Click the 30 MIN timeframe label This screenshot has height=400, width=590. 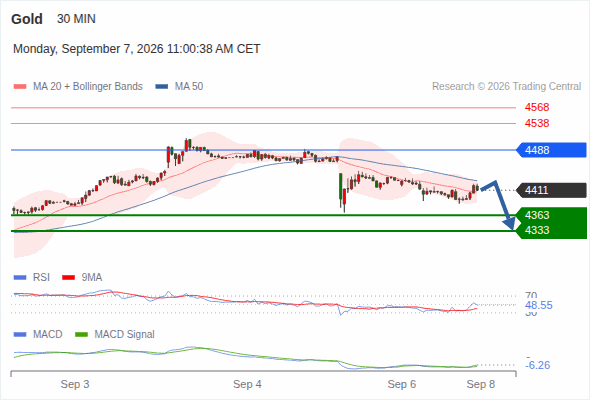point(76,19)
